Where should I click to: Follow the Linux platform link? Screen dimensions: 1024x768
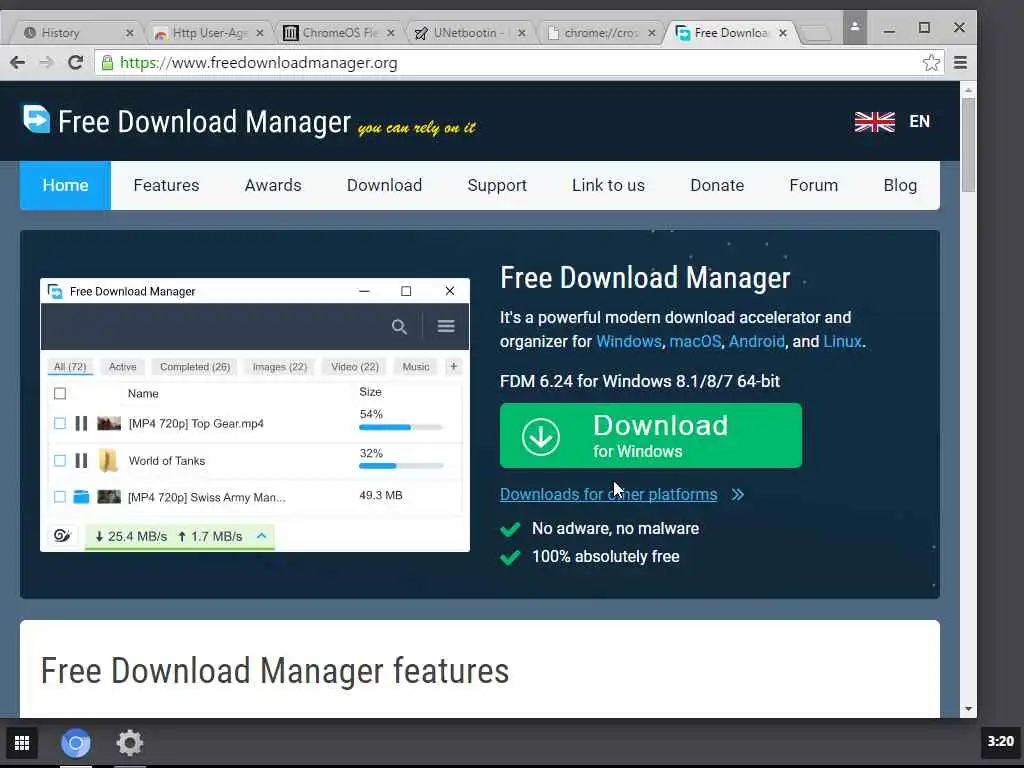point(842,341)
